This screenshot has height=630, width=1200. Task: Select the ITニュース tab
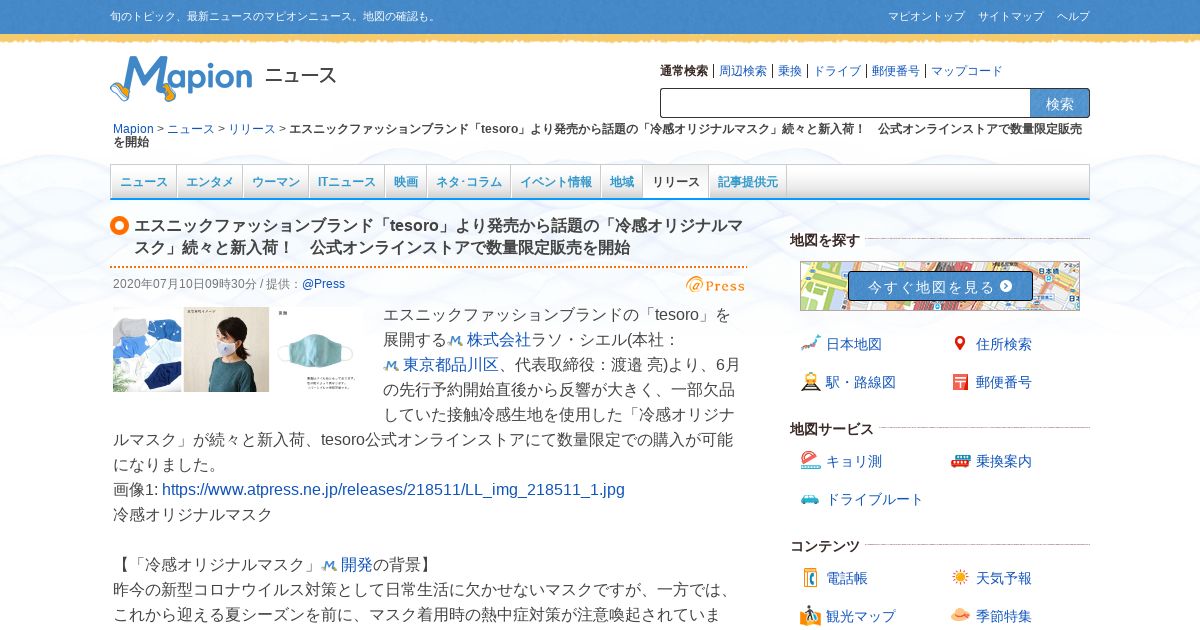click(x=347, y=182)
